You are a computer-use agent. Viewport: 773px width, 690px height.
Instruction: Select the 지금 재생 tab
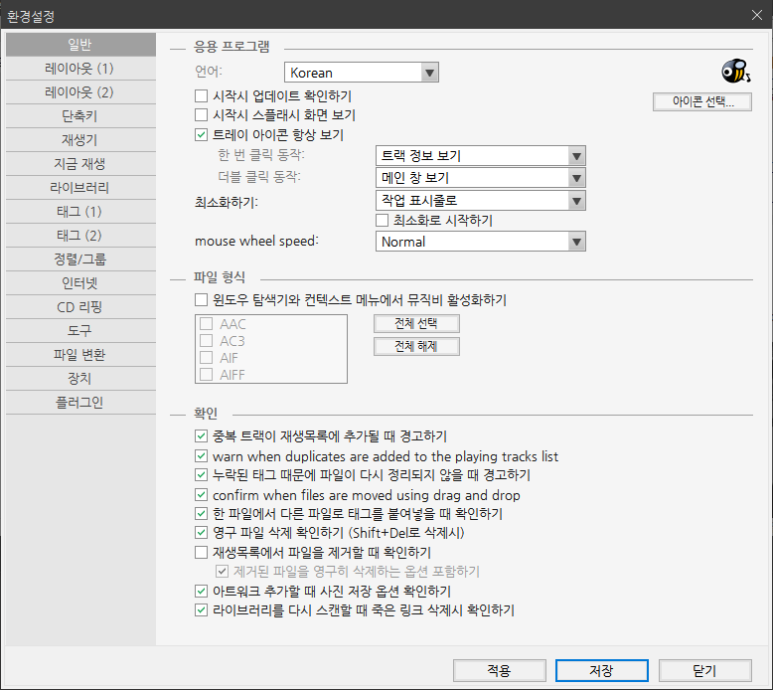(x=80, y=164)
